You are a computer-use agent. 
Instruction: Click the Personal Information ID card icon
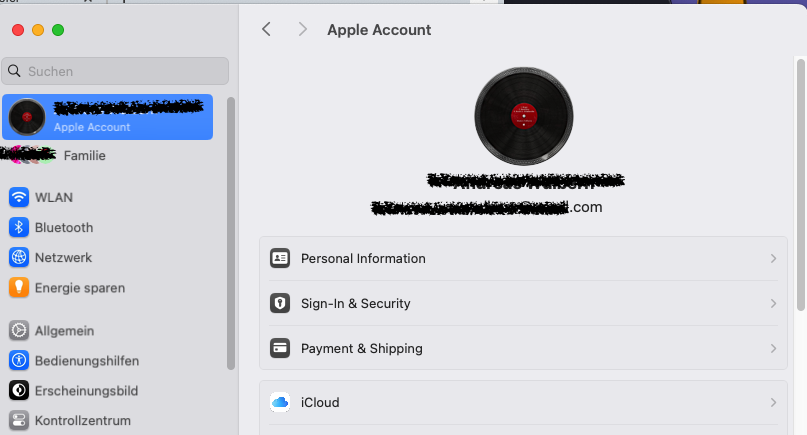coord(280,258)
